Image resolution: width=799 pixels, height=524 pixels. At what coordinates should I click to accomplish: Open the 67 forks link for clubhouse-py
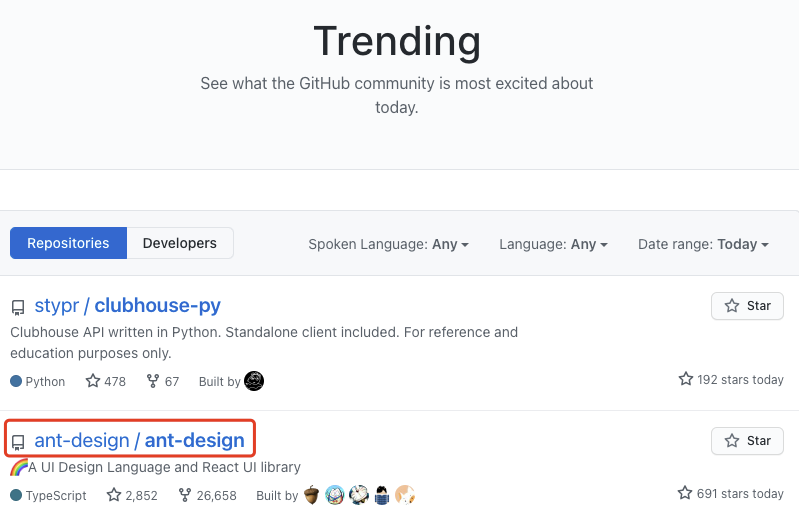click(163, 381)
